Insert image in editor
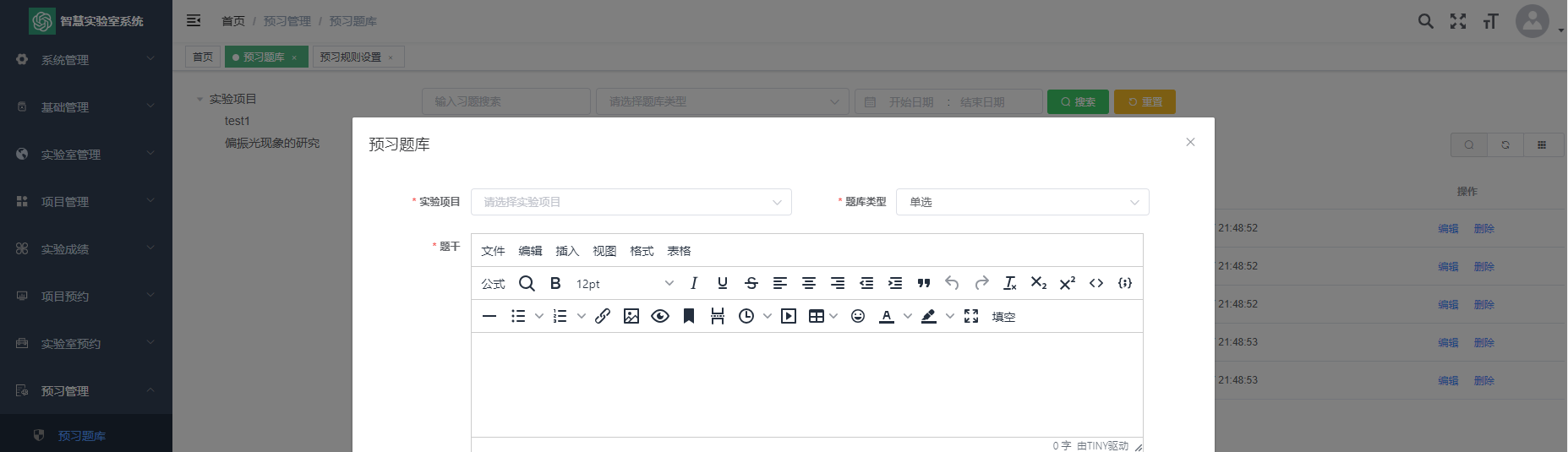The height and width of the screenshot is (452, 1568). point(631,316)
